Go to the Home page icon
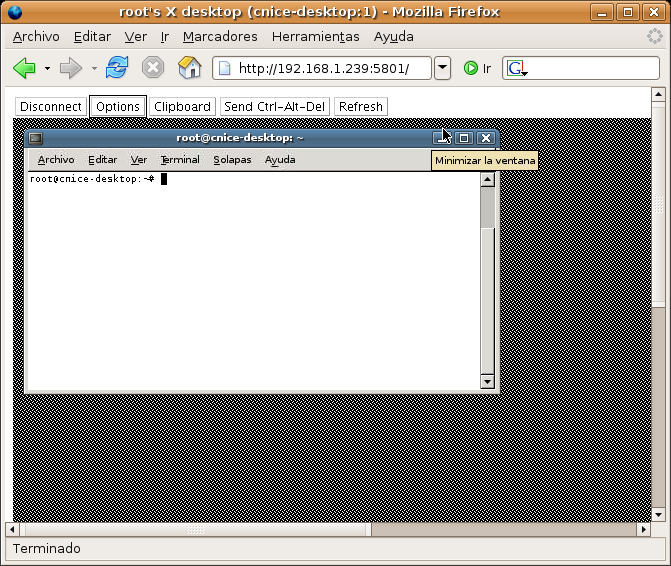The height and width of the screenshot is (566, 671). click(x=189, y=68)
